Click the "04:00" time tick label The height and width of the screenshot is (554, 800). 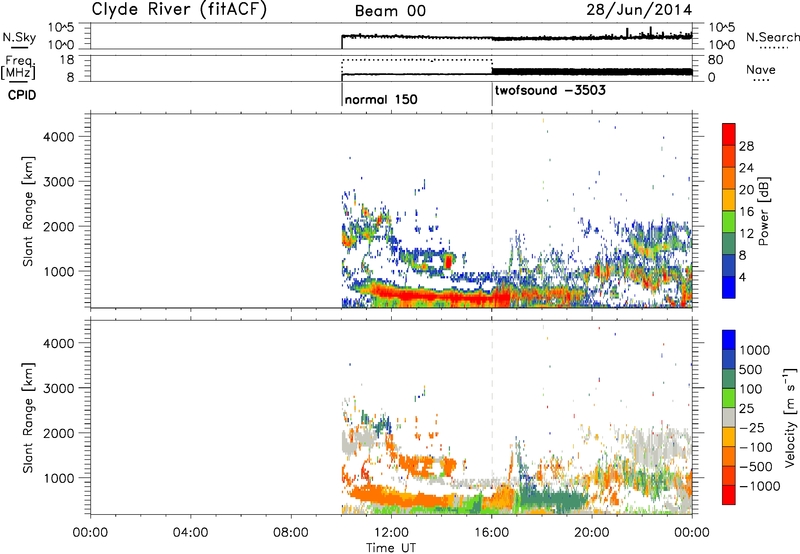(x=190, y=533)
